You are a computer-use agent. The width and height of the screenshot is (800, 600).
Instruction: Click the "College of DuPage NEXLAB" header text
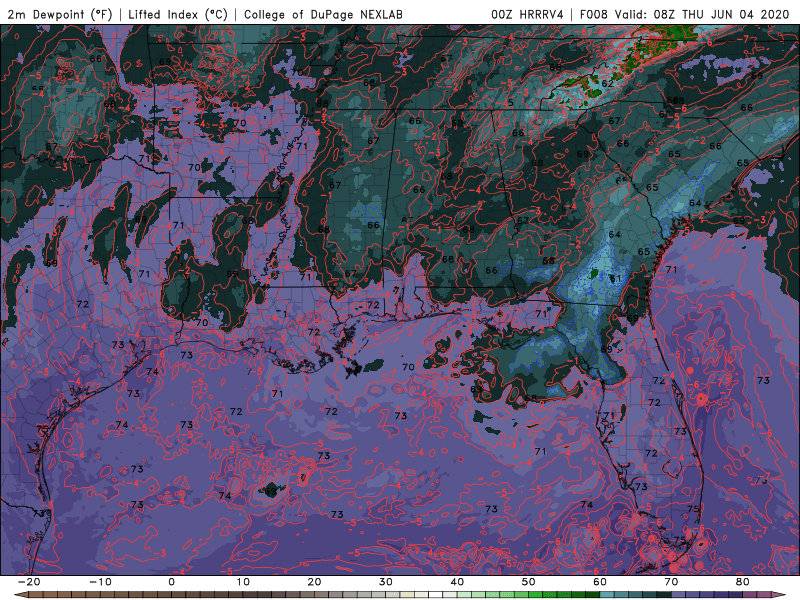click(323, 14)
